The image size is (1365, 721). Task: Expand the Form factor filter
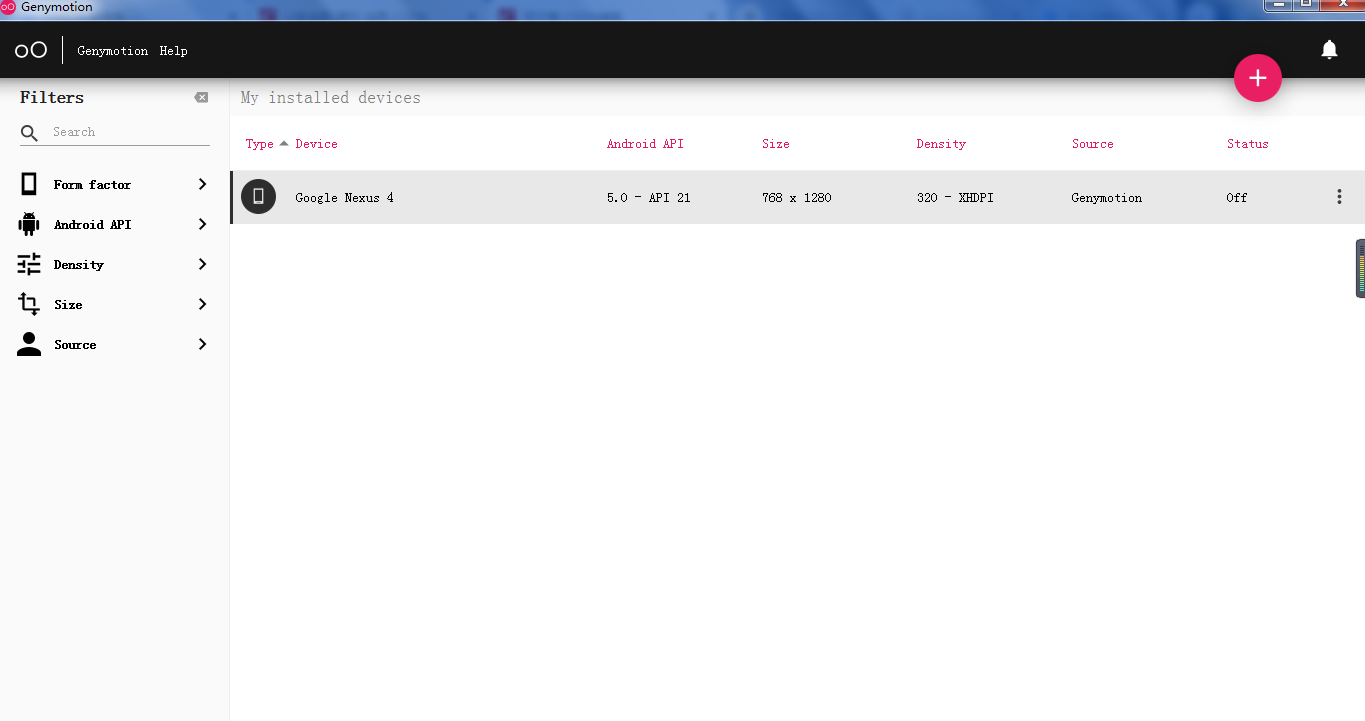(x=202, y=184)
